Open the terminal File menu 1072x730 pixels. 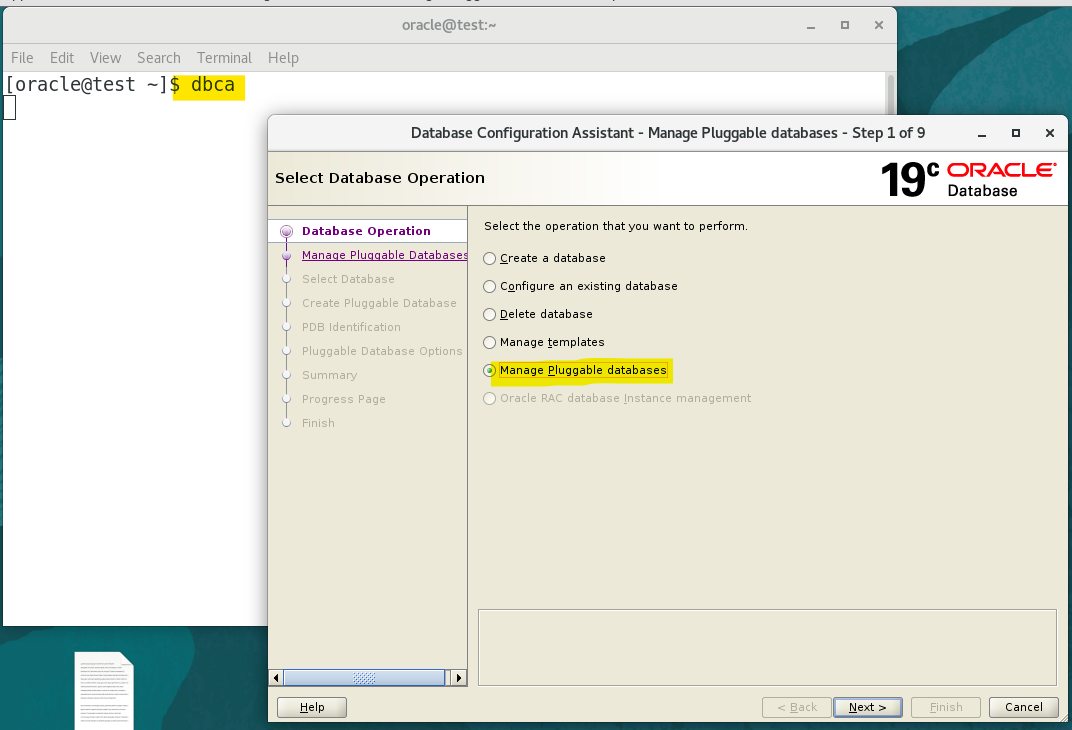[22, 58]
